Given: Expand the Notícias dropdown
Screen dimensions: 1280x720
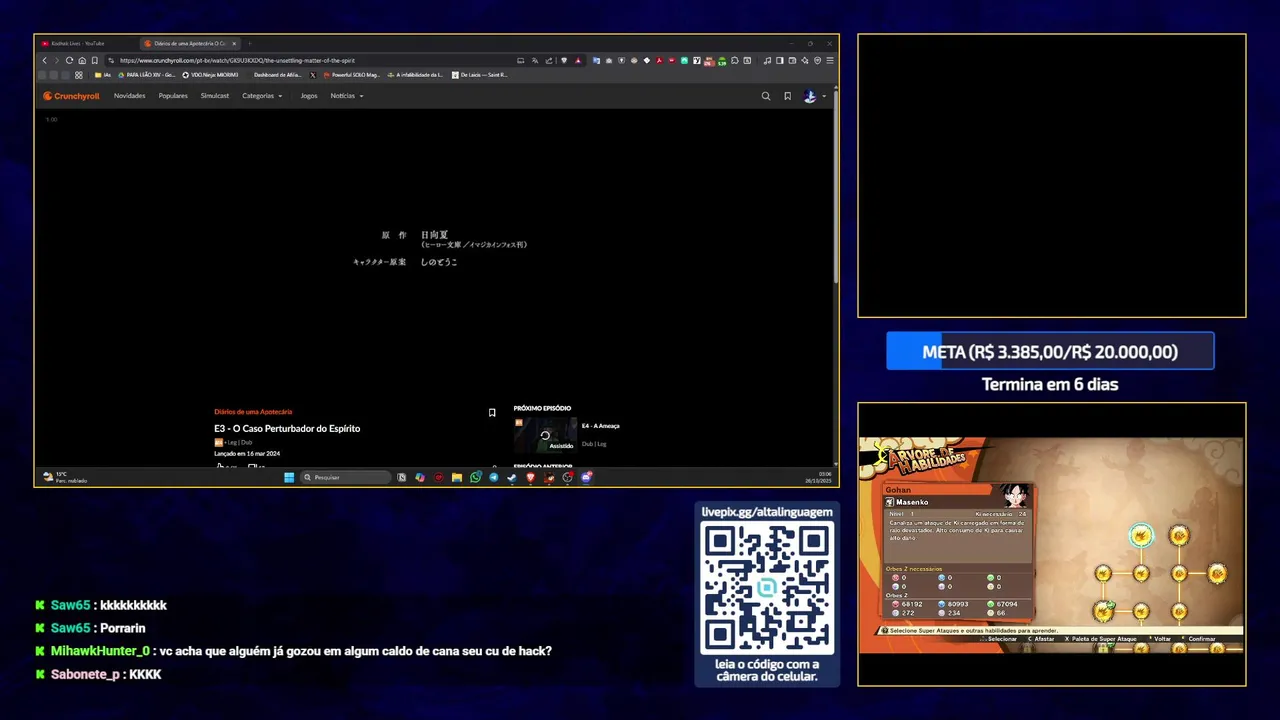Looking at the screenshot, I should [347, 96].
